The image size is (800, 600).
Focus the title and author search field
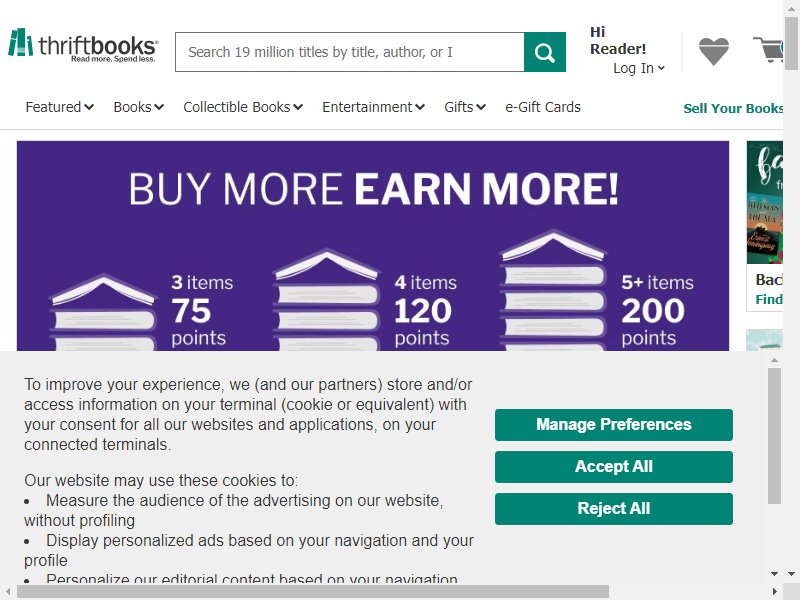pos(349,52)
